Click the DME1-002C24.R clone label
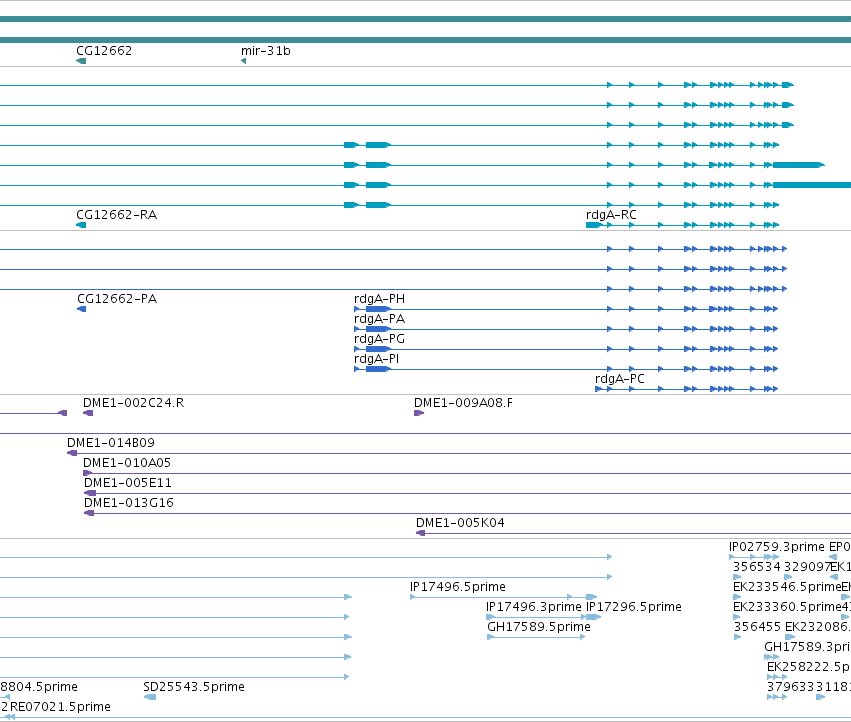851x722 pixels. click(x=133, y=403)
